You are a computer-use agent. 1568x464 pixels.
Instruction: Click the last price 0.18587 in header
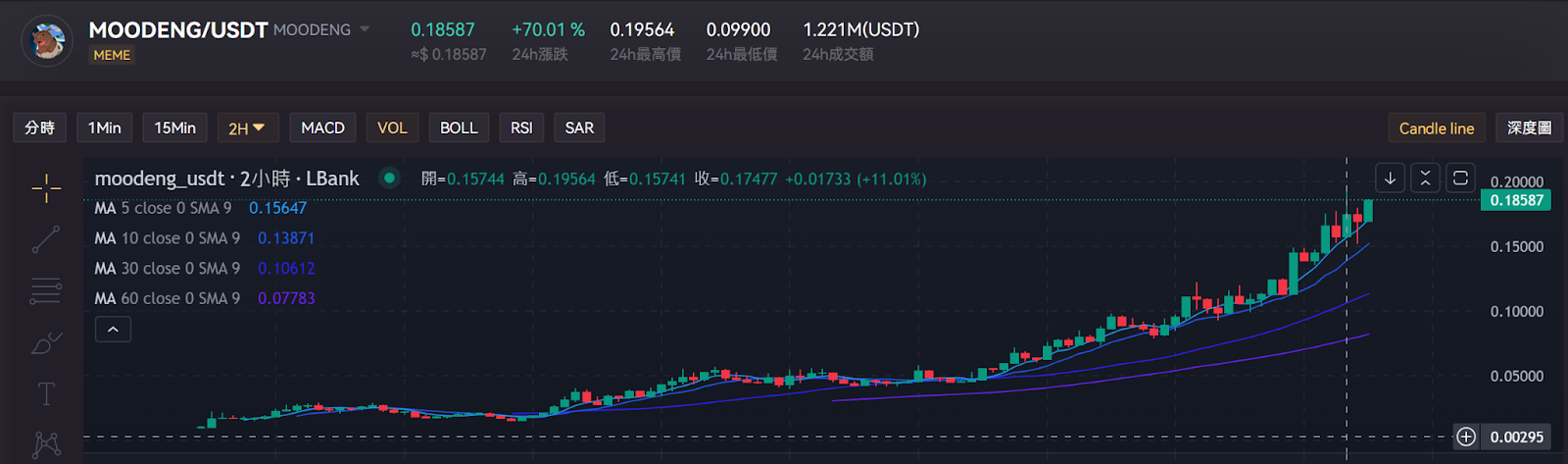[x=442, y=29]
